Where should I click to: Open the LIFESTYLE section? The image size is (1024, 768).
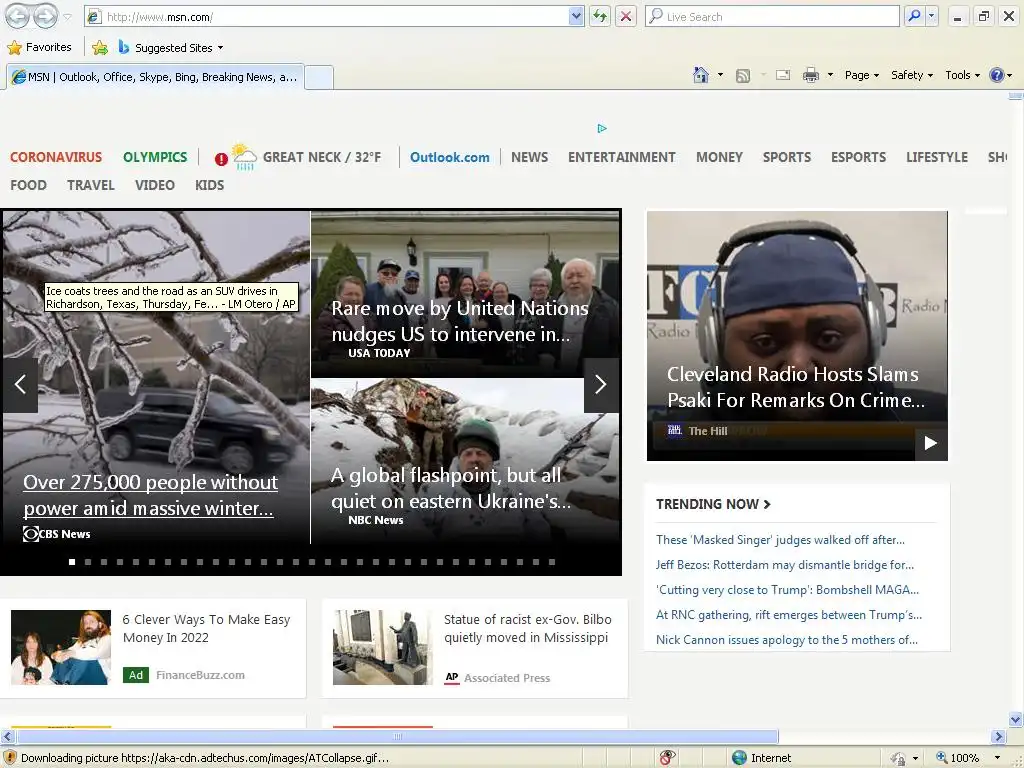pyautogui.click(x=936, y=157)
